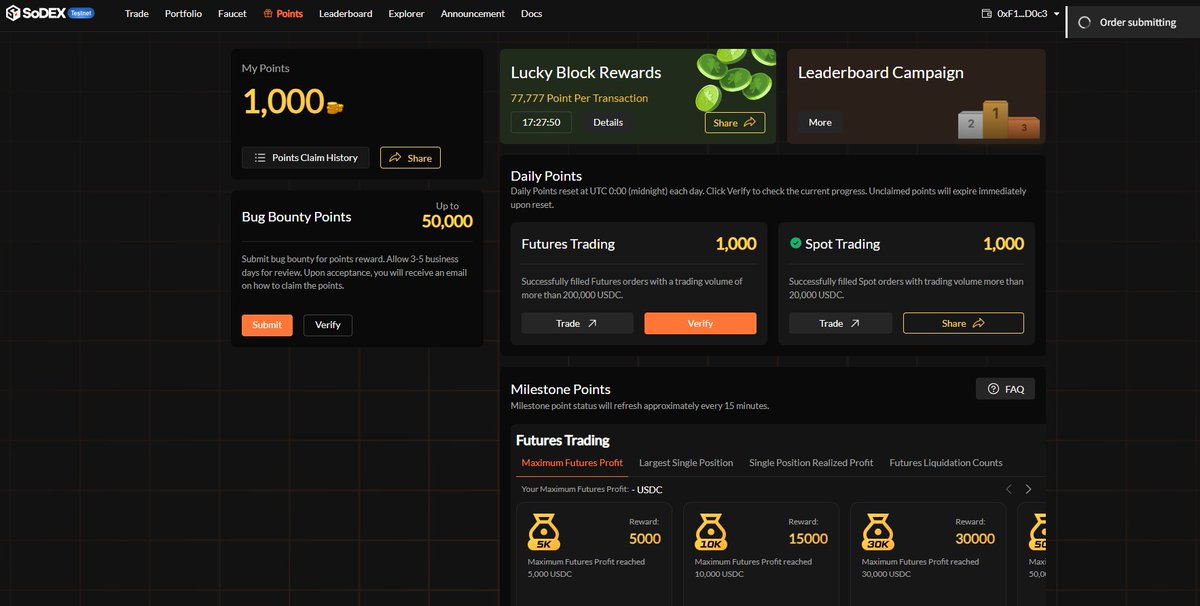Share Lucky Block Rewards
Image resolution: width=1200 pixels, height=606 pixels.
(735, 123)
